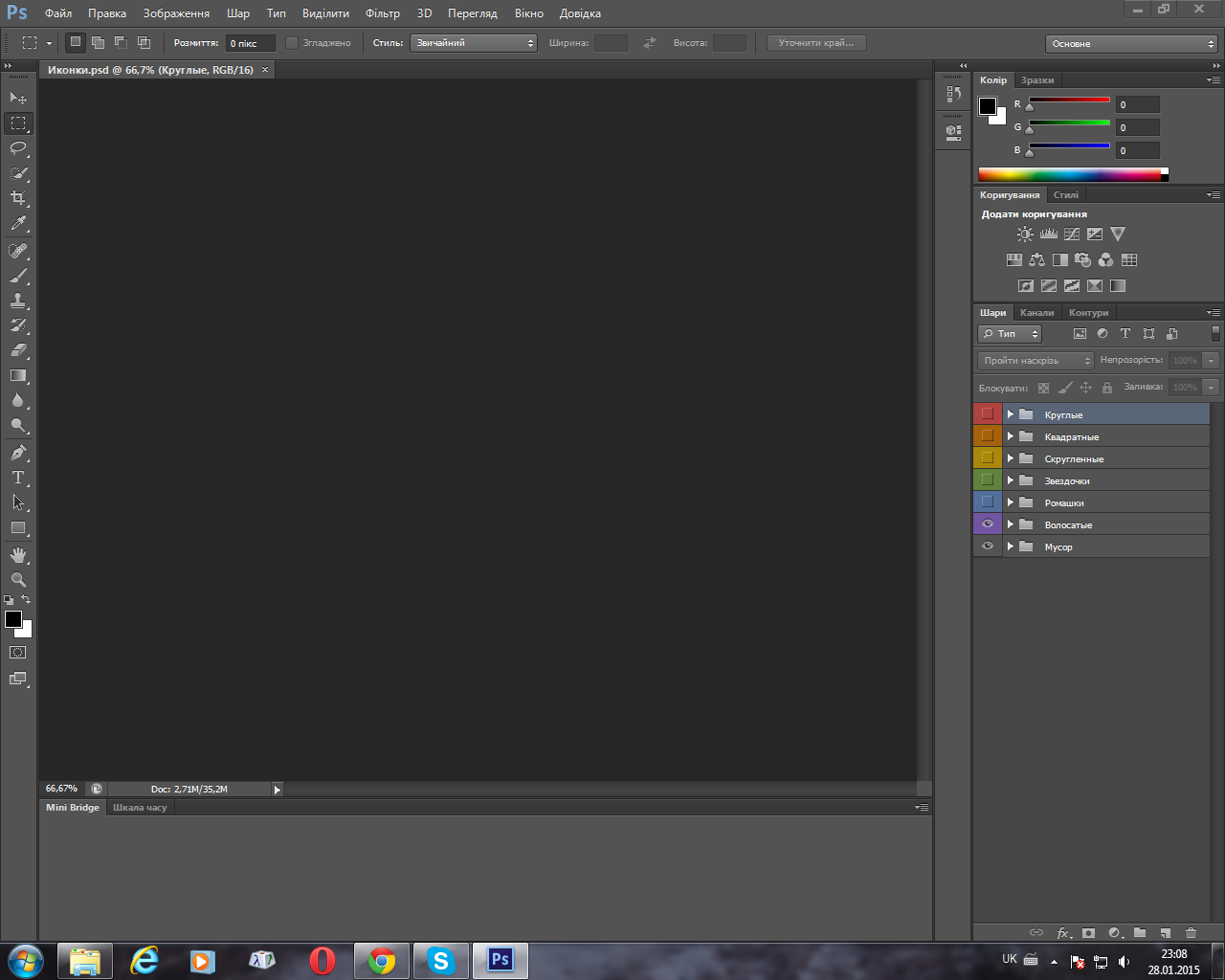Hide the Мусор layer group
The width and height of the screenshot is (1225, 980).
point(988,546)
